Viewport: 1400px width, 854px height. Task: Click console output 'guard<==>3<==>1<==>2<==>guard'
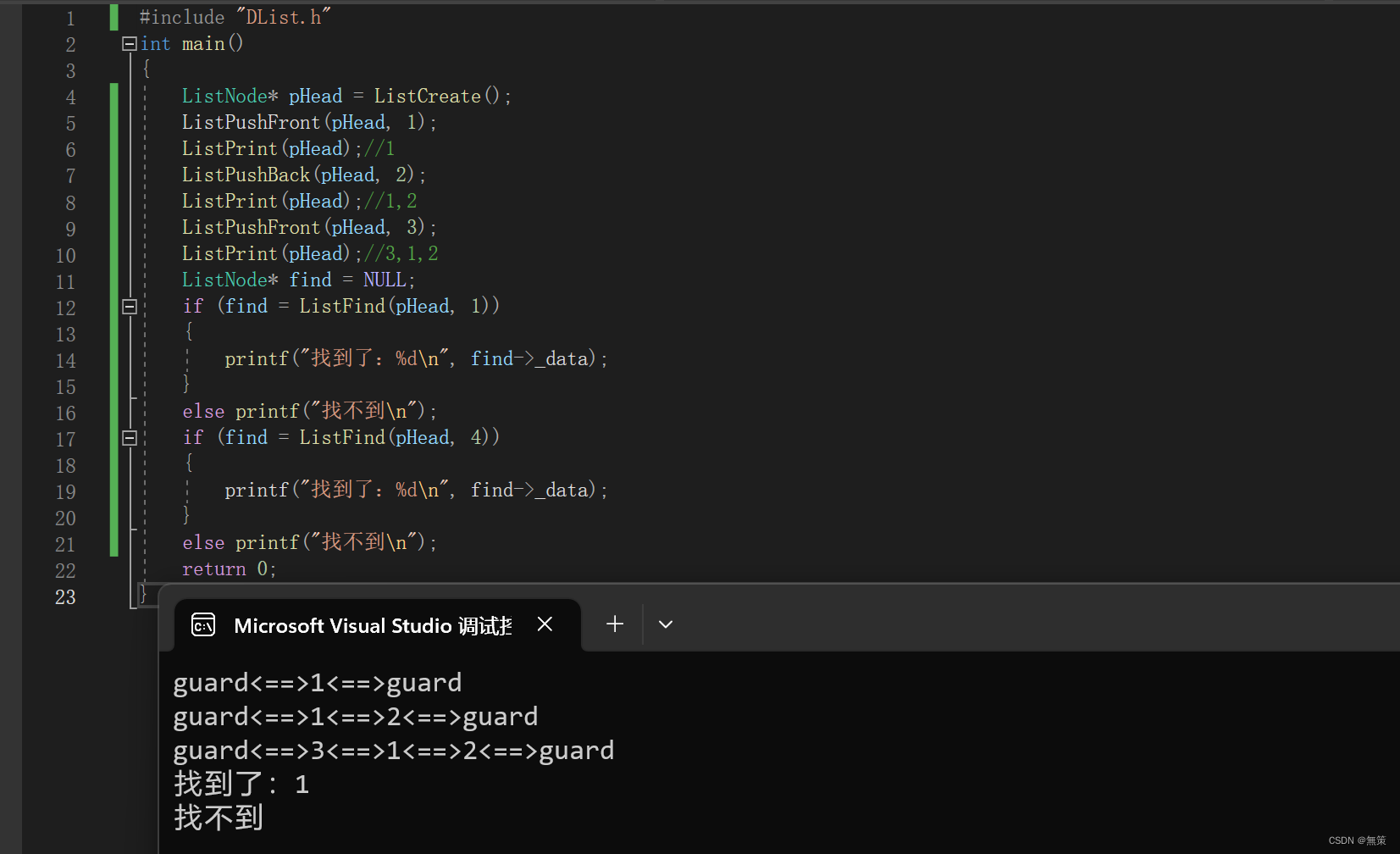coord(394,751)
